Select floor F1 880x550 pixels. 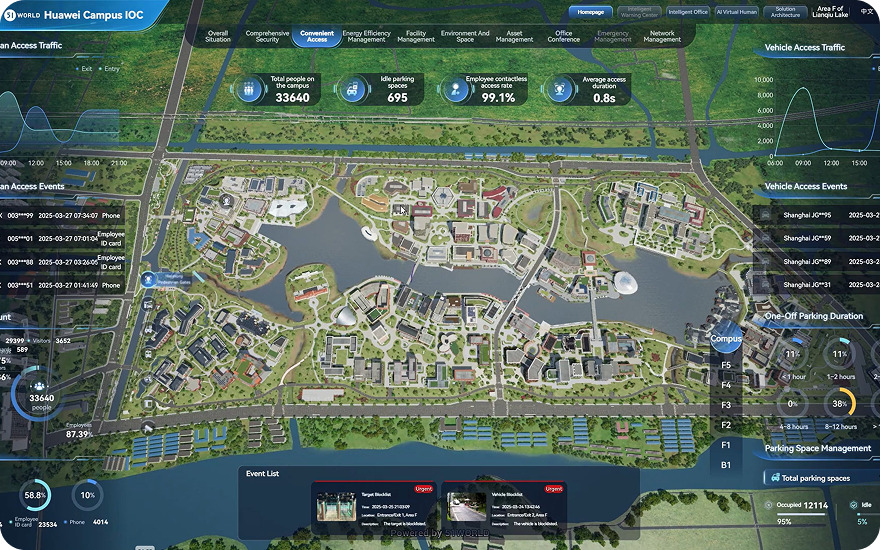726,445
